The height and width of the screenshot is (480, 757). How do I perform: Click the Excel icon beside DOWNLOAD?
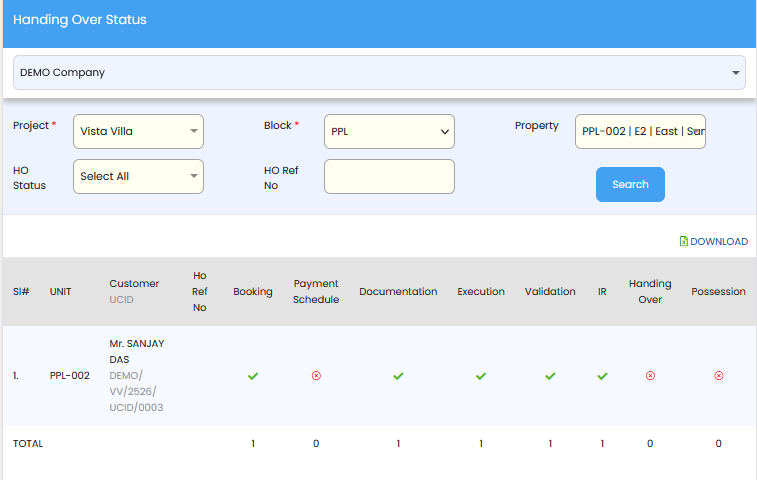(x=684, y=241)
